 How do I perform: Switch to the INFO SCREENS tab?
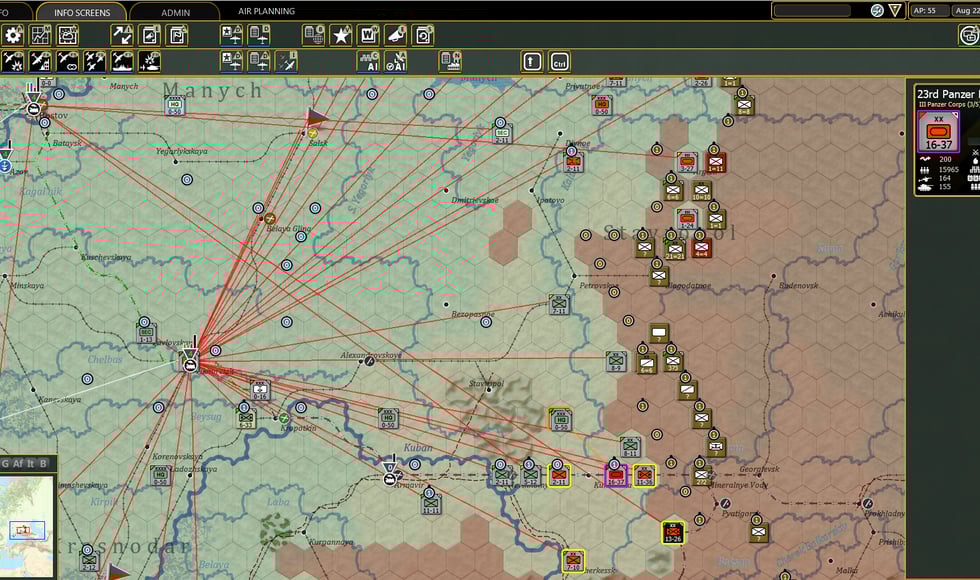click(x=82, y=12)
